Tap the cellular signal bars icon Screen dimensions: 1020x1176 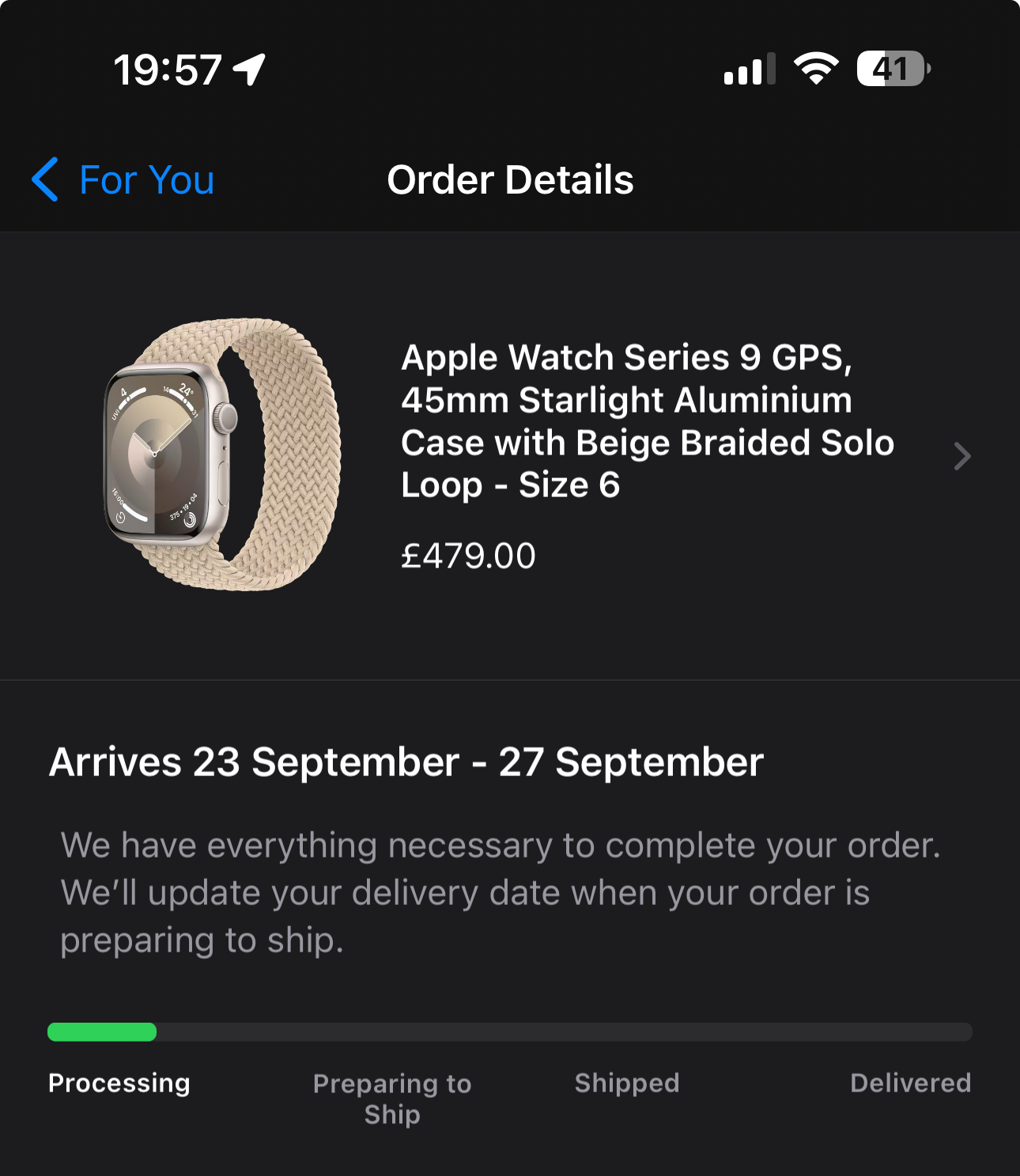(x=749, y=70)
